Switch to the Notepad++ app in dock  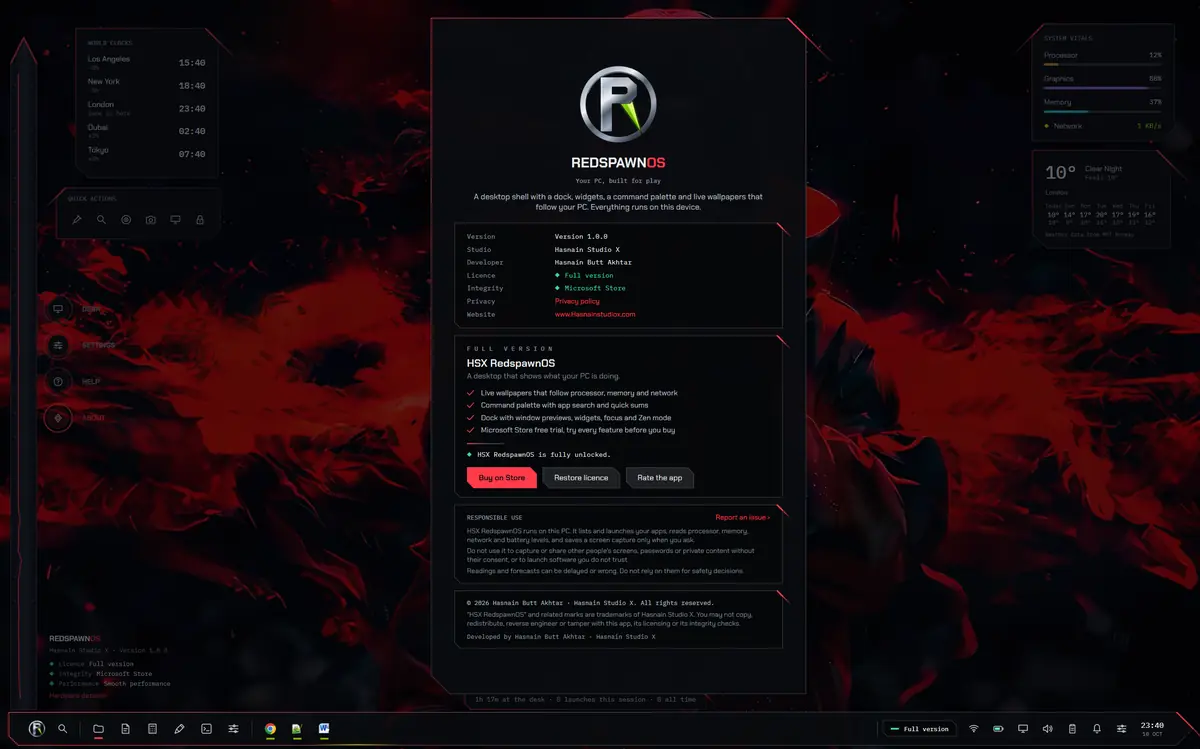pos(297,729)
